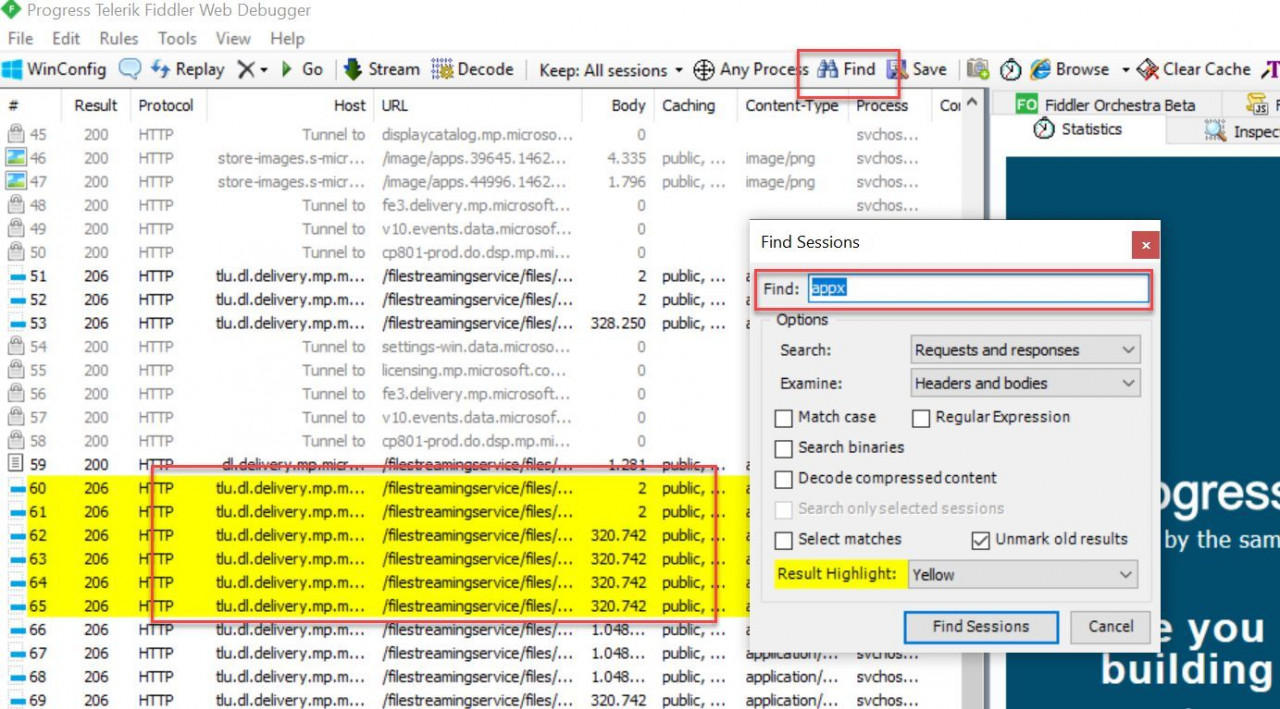Switch to the Statistics tab
The width and height of the screenshot is (1280, 709).
1078,129
